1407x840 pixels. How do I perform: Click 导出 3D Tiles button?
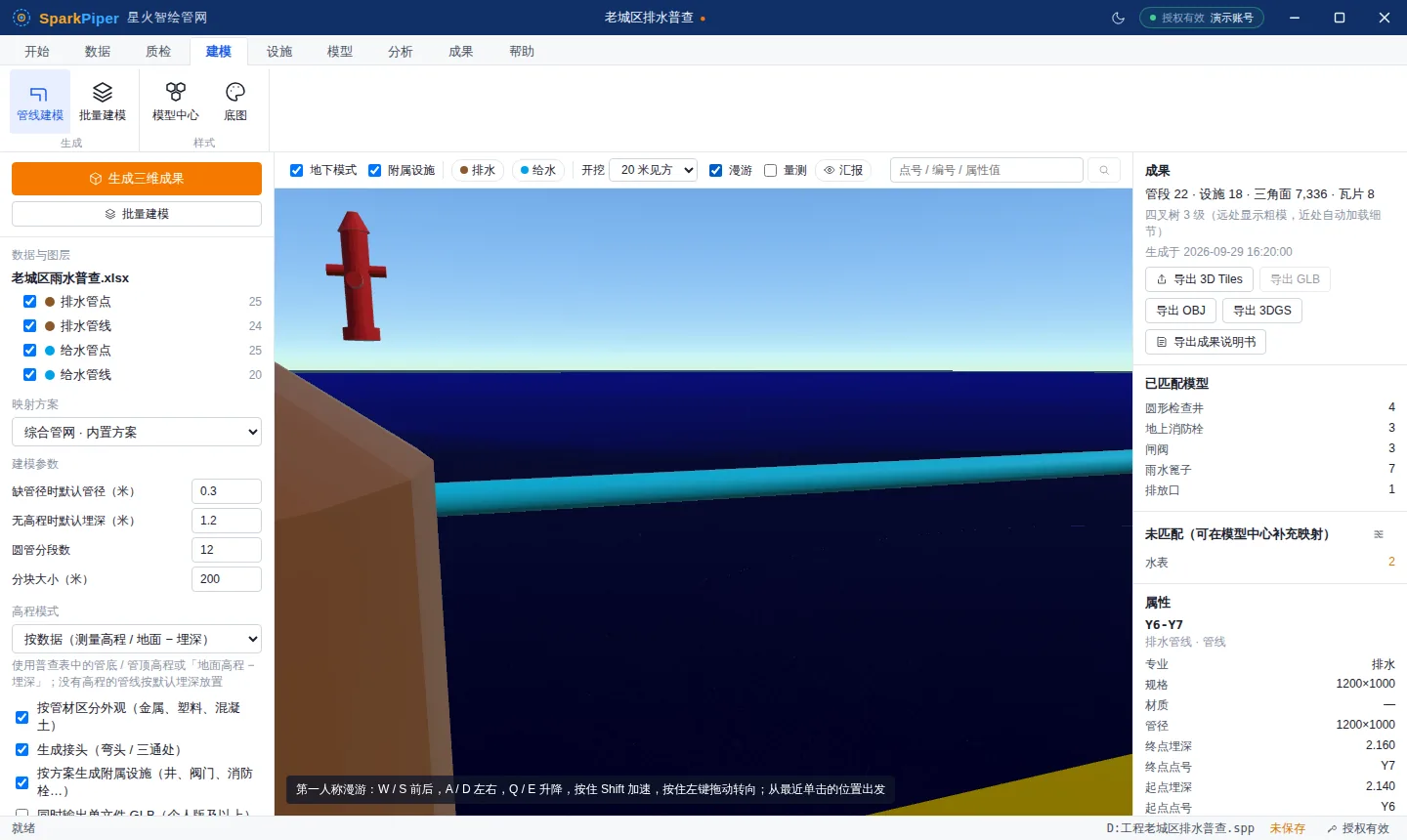(1200, 279)
